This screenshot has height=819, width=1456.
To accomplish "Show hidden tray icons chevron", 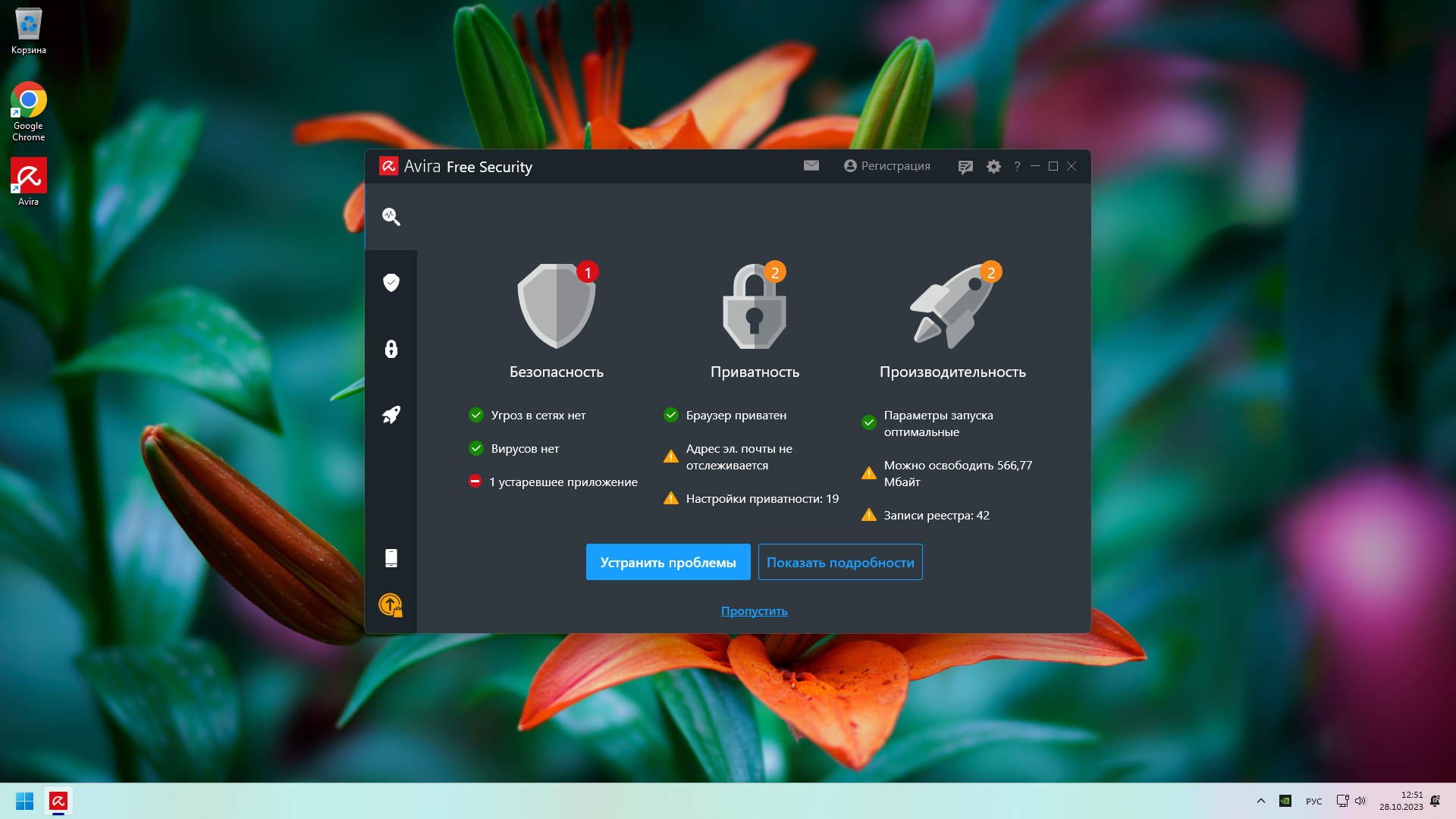I will [1260, 801].
